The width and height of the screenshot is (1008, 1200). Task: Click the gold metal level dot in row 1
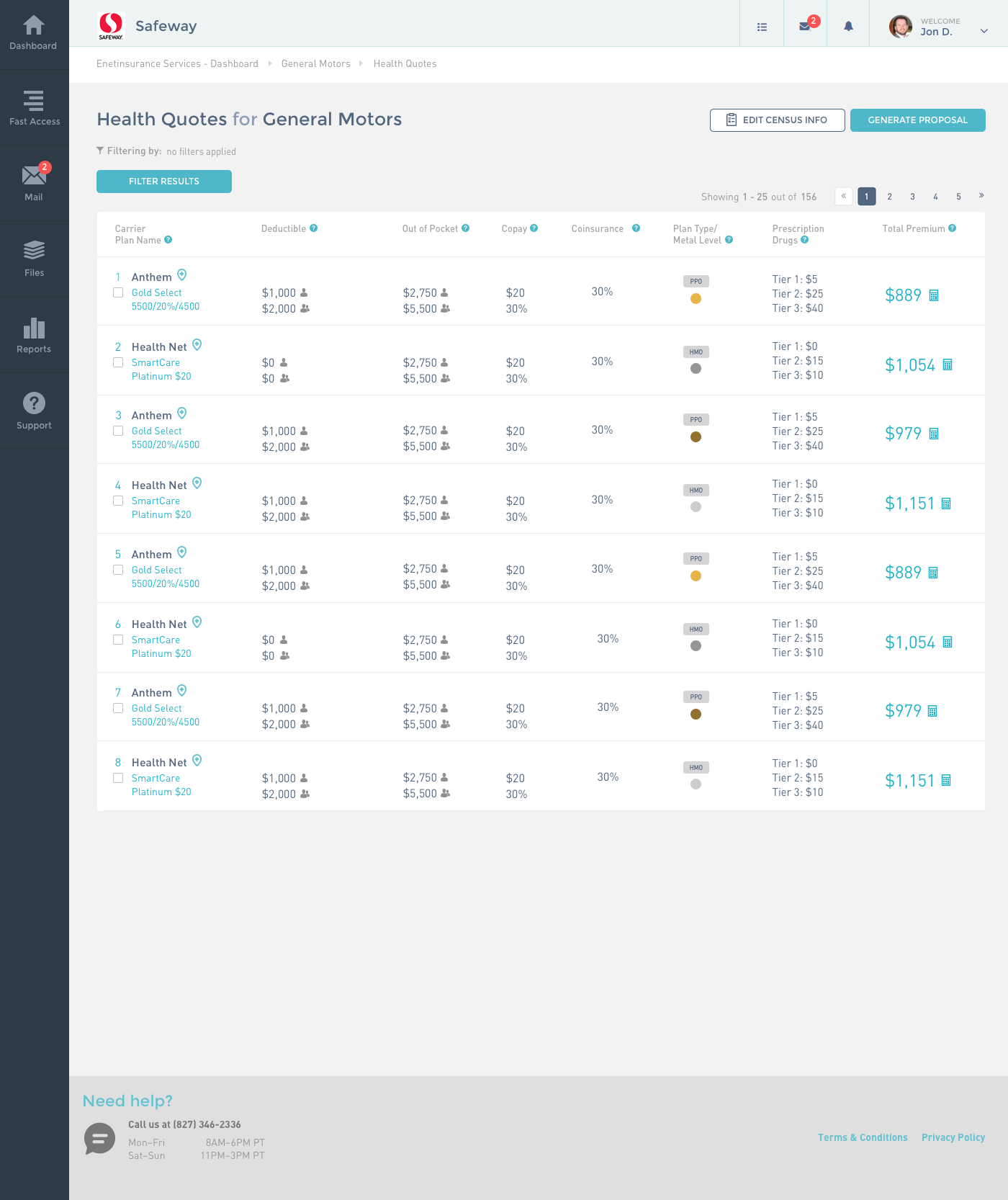tap(696, 299)
